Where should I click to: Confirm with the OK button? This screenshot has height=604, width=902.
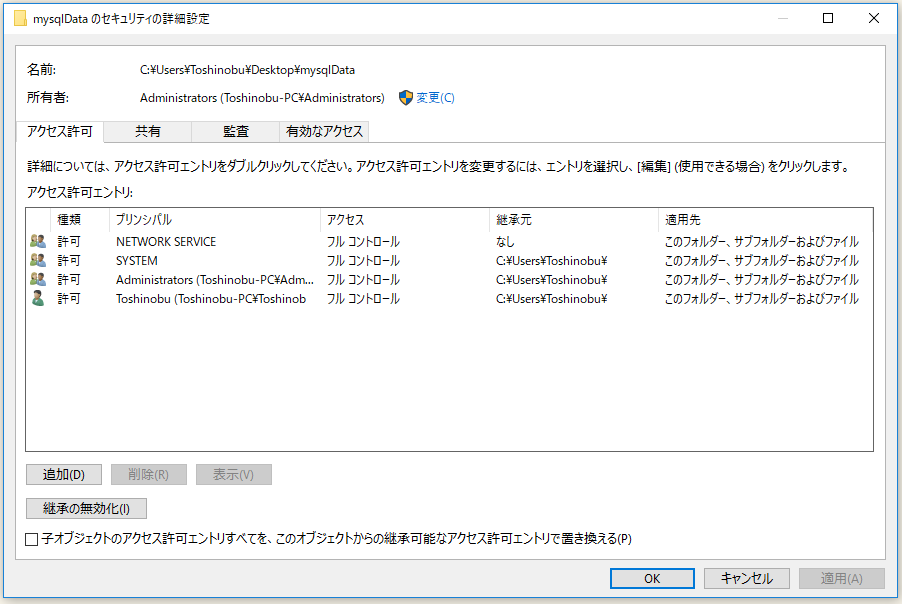pyautogui.click(x=652, y=579)
